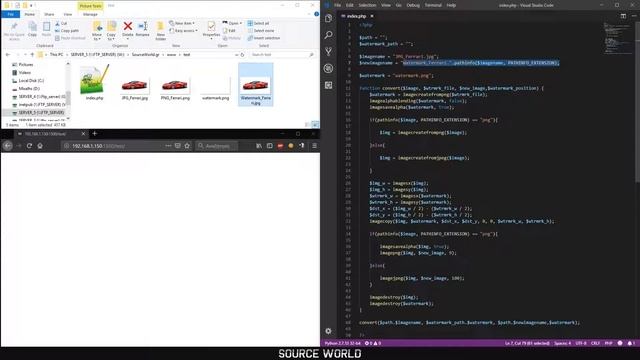Refresh the File Explorer folder

pos(242,55)
